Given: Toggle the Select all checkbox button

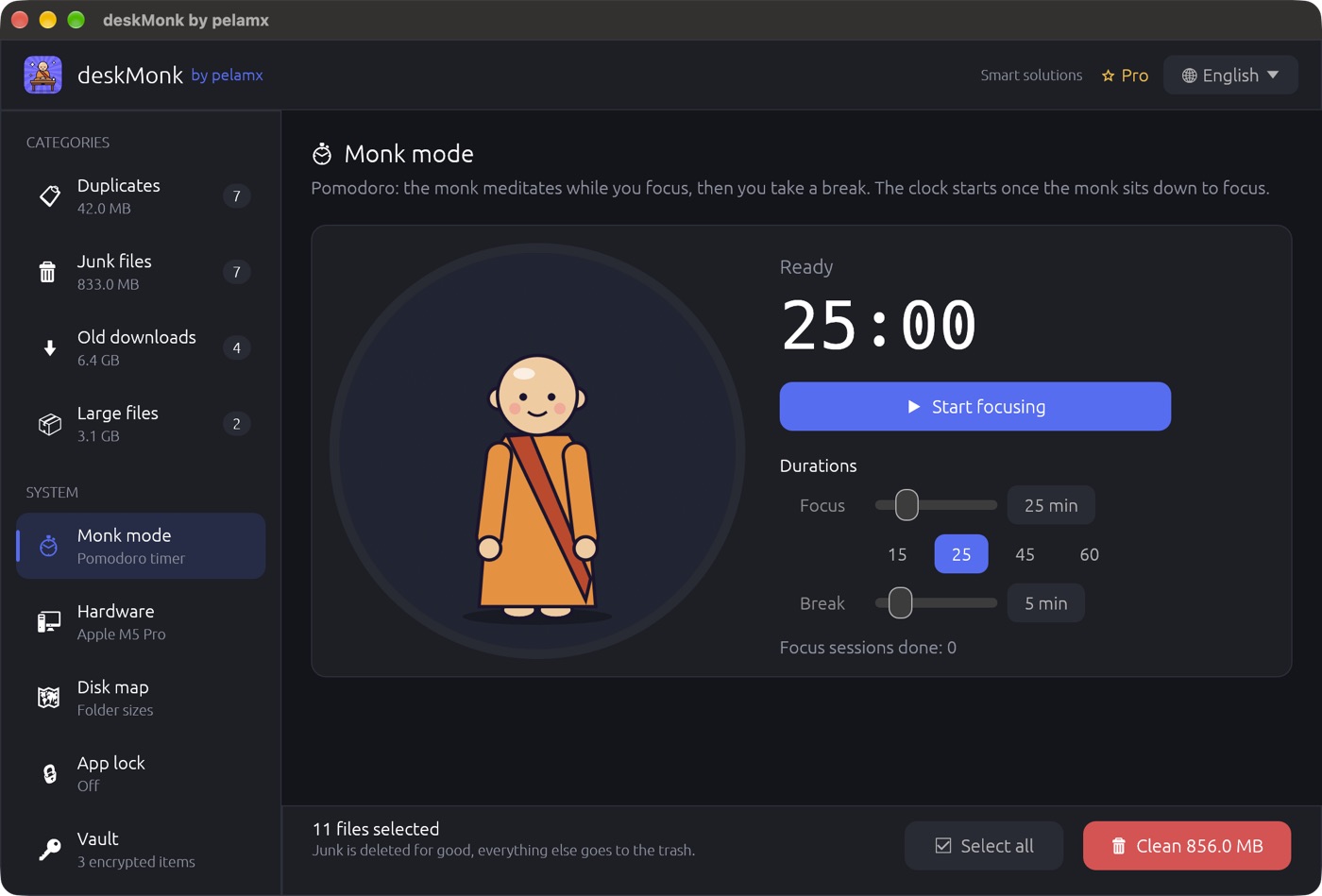Looking at the screenshot, I should pyautogui.click(x=984, y=846).
